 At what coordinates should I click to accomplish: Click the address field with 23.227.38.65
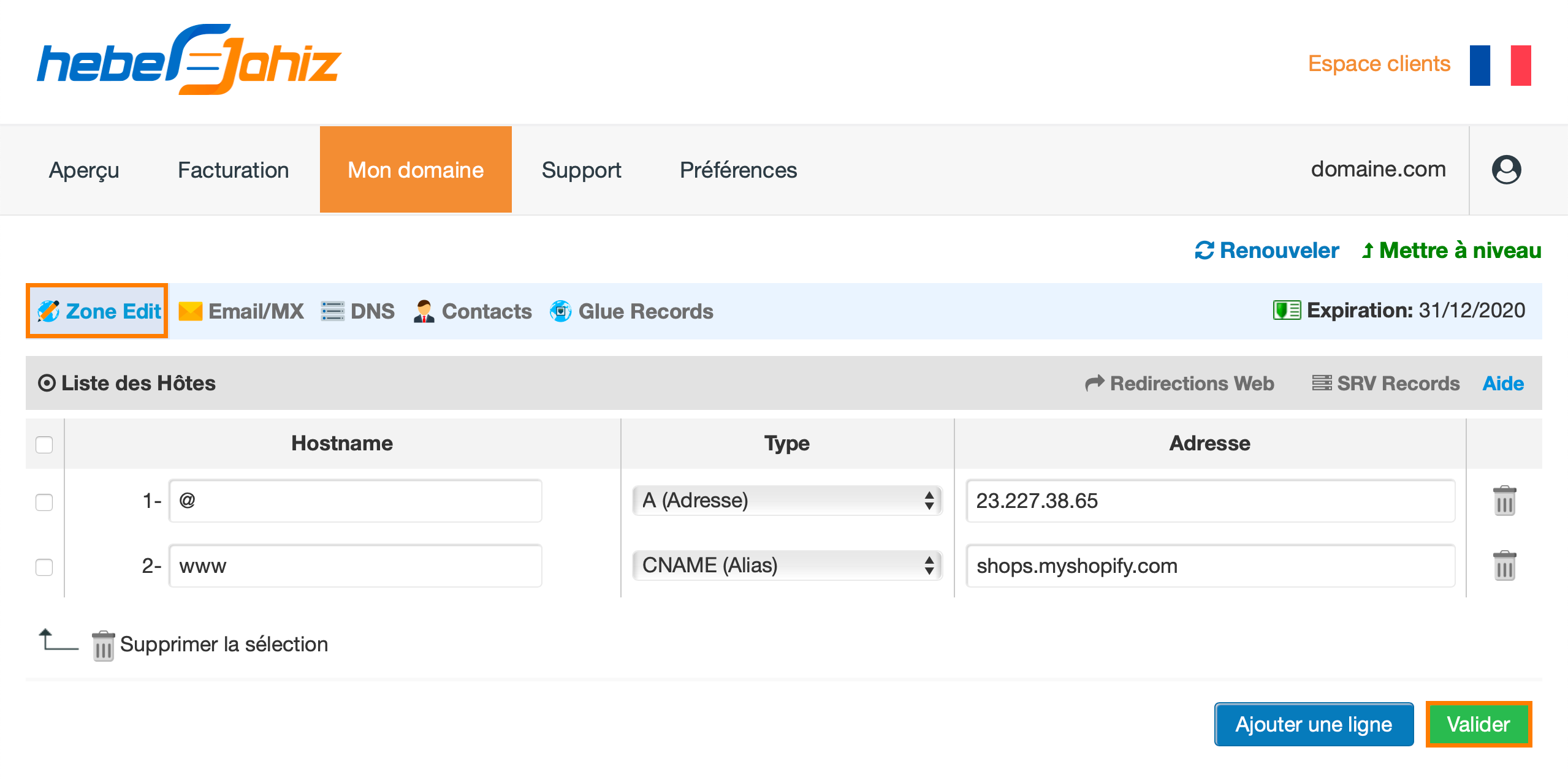click(1211, 501)
